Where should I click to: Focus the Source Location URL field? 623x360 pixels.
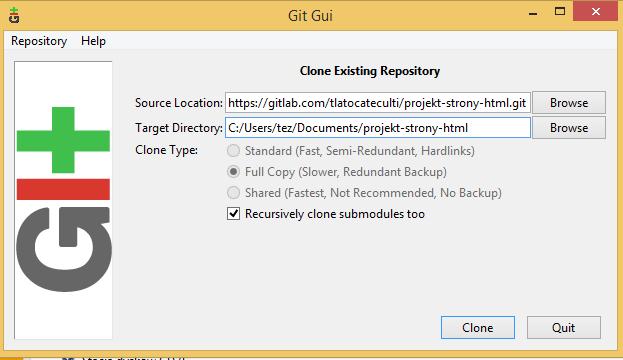tap(378, 103)
